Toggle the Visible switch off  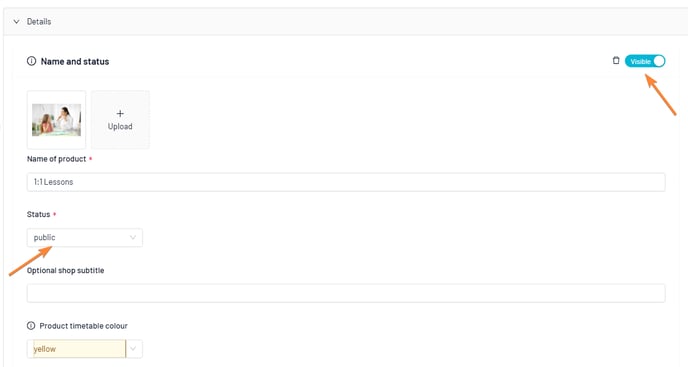coord(645,61)
